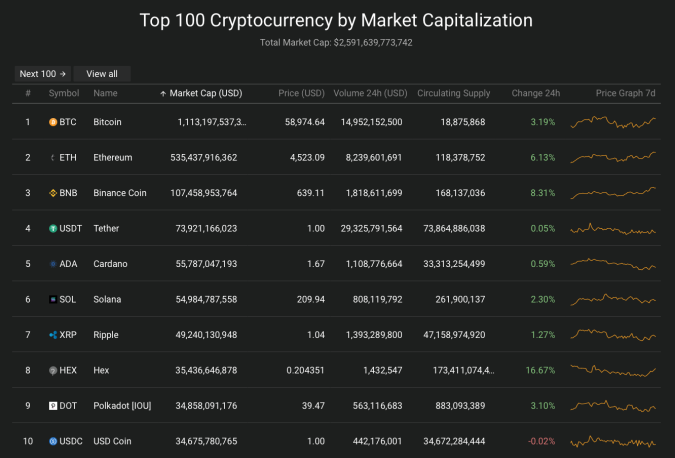Open Tether 7-day price graph
Screen dimensions: 675x458
coord(613,229)
